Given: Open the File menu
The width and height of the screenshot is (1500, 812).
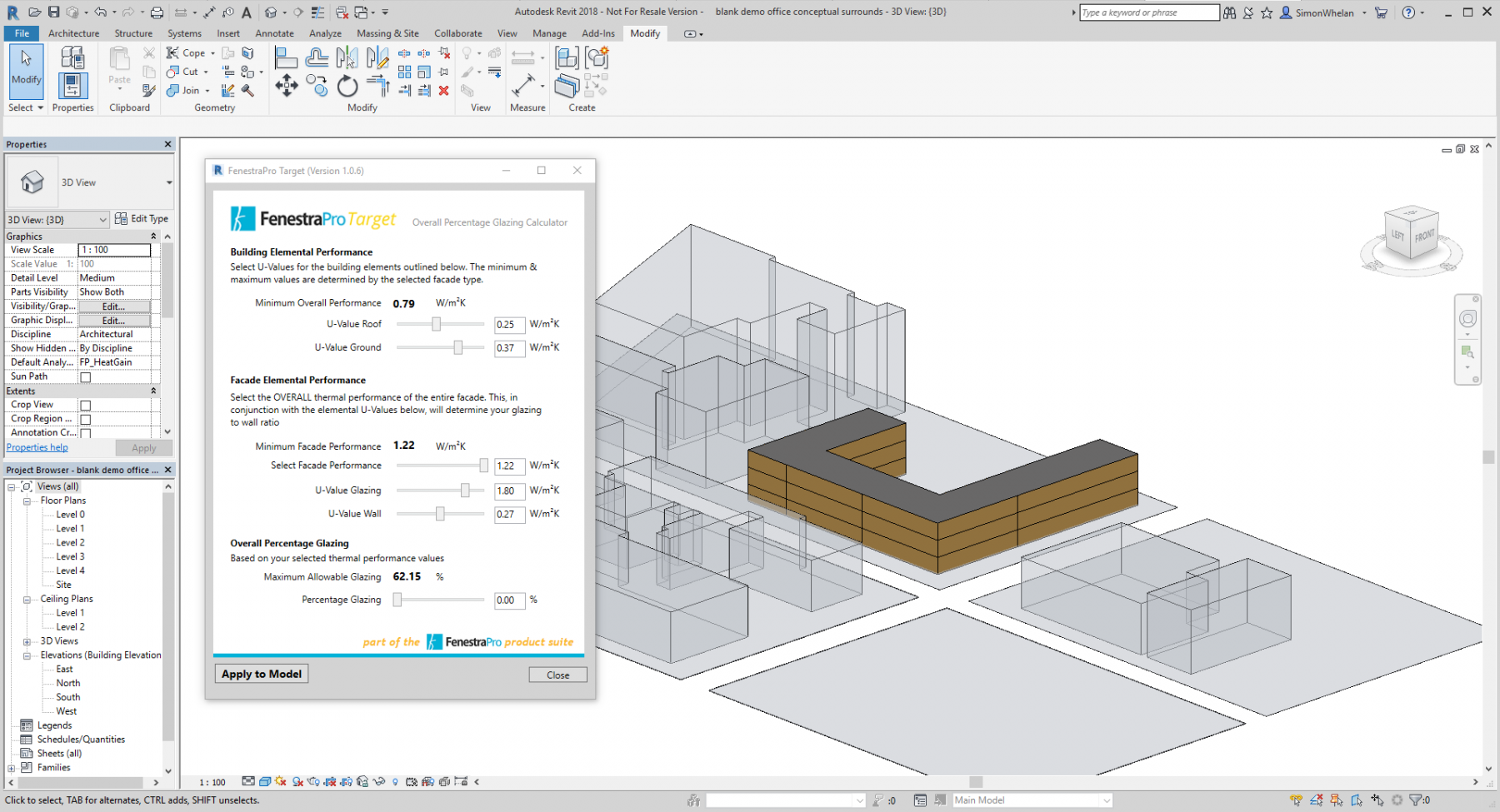Looking at the screenshot, I should click(22, 33).
